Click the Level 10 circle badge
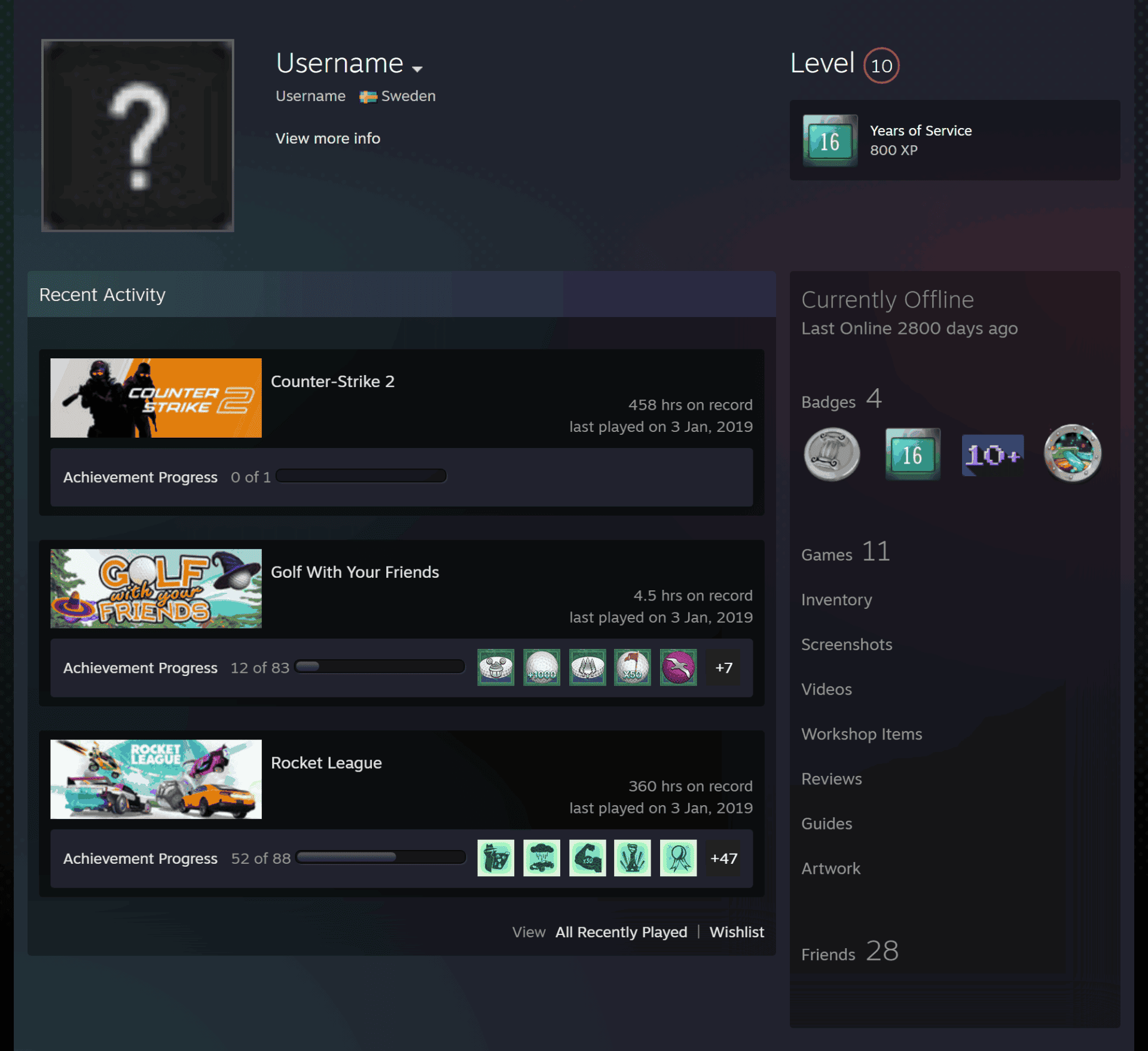 tap(881, 65)
